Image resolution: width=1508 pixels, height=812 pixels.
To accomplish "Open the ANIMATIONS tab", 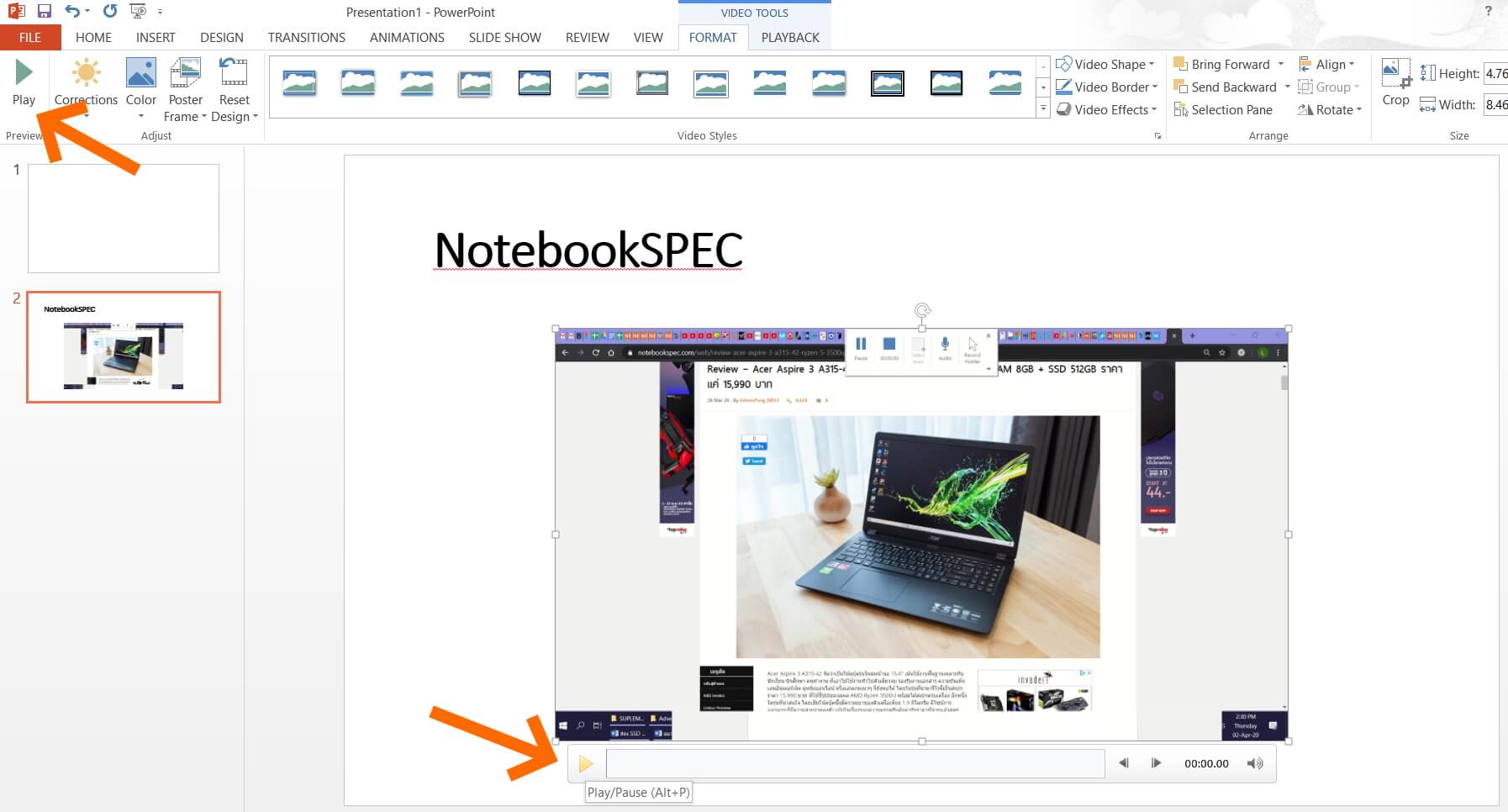I will pos(407,37).
